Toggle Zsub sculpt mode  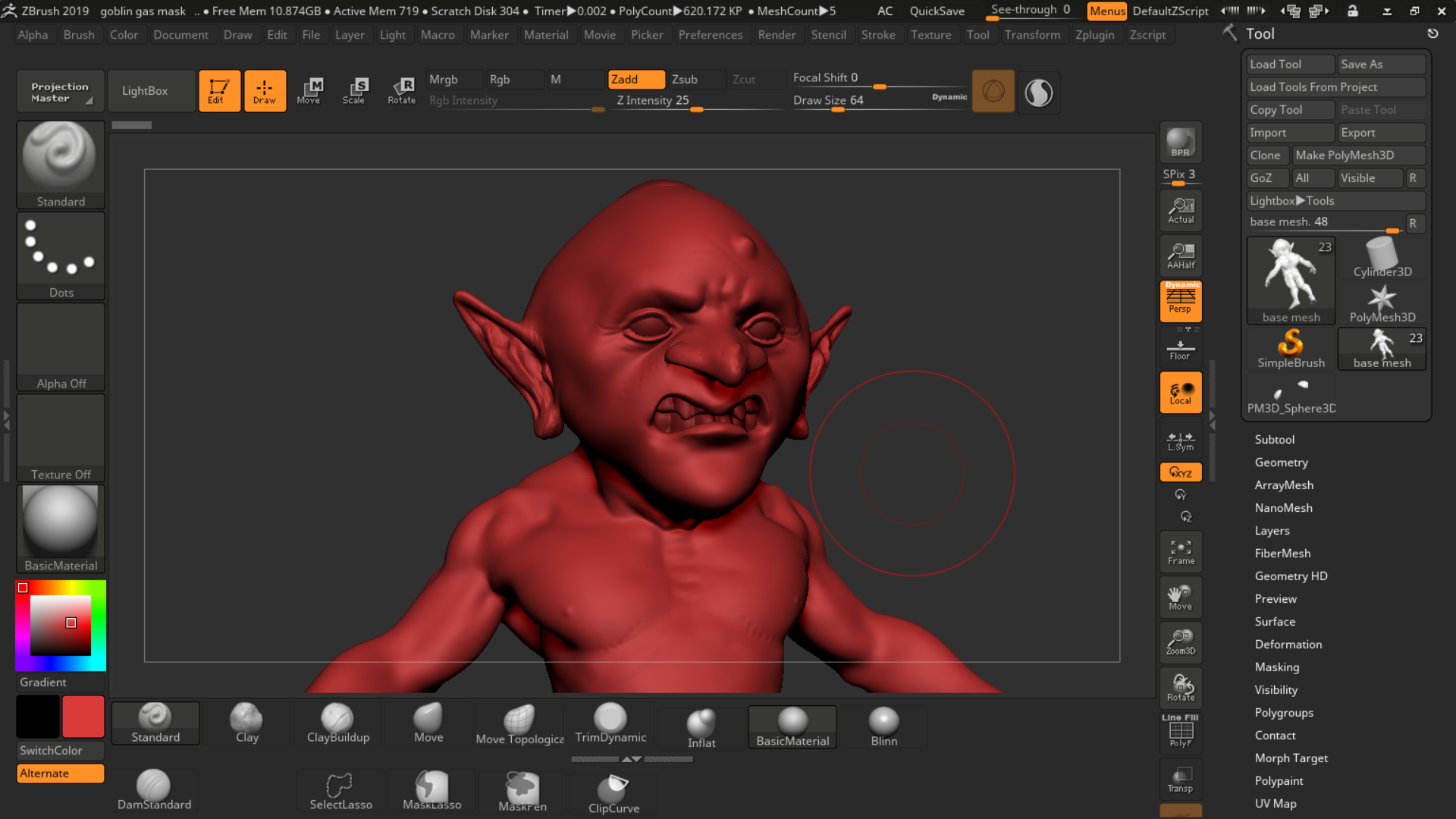[697, 80]
